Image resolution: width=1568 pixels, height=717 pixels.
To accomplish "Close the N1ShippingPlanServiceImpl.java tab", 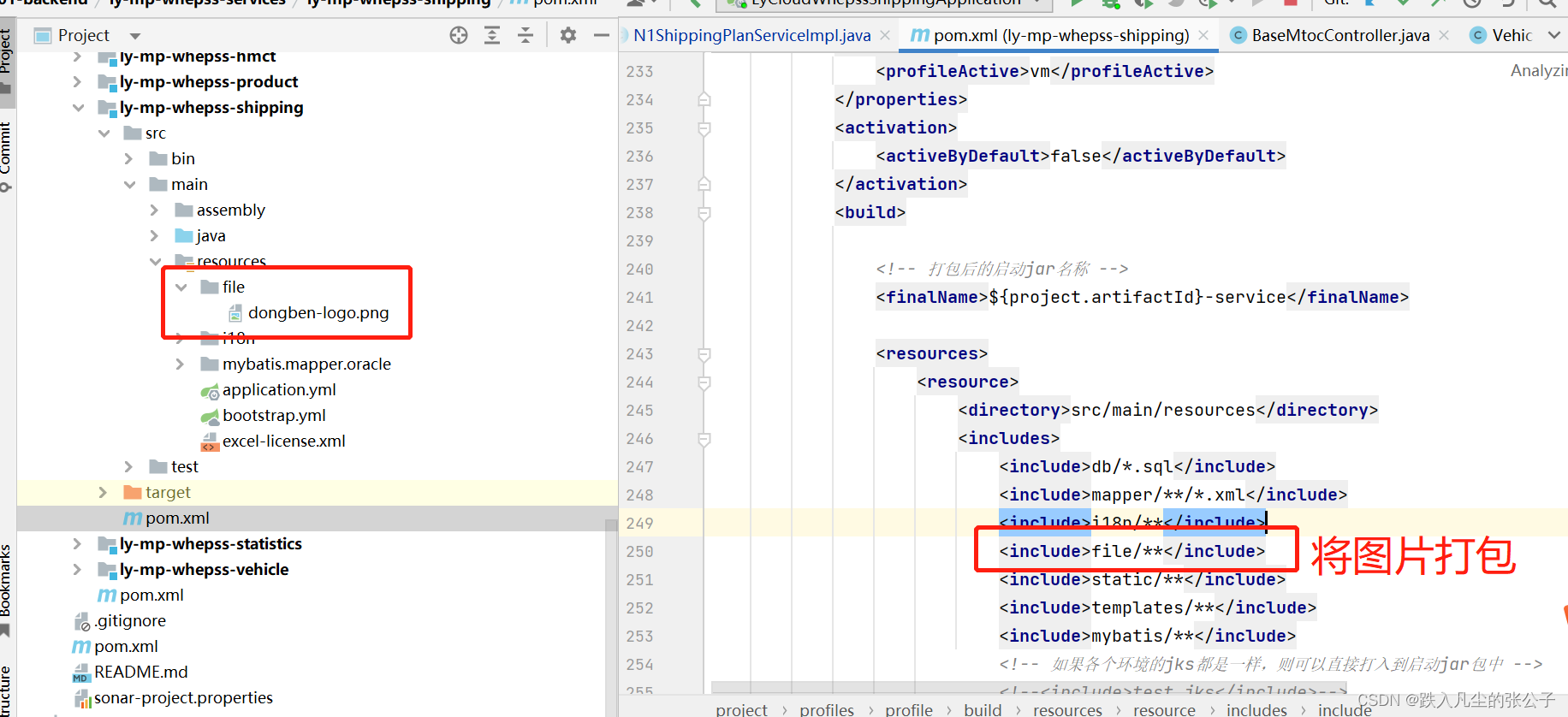I will (x=885, y=35).
